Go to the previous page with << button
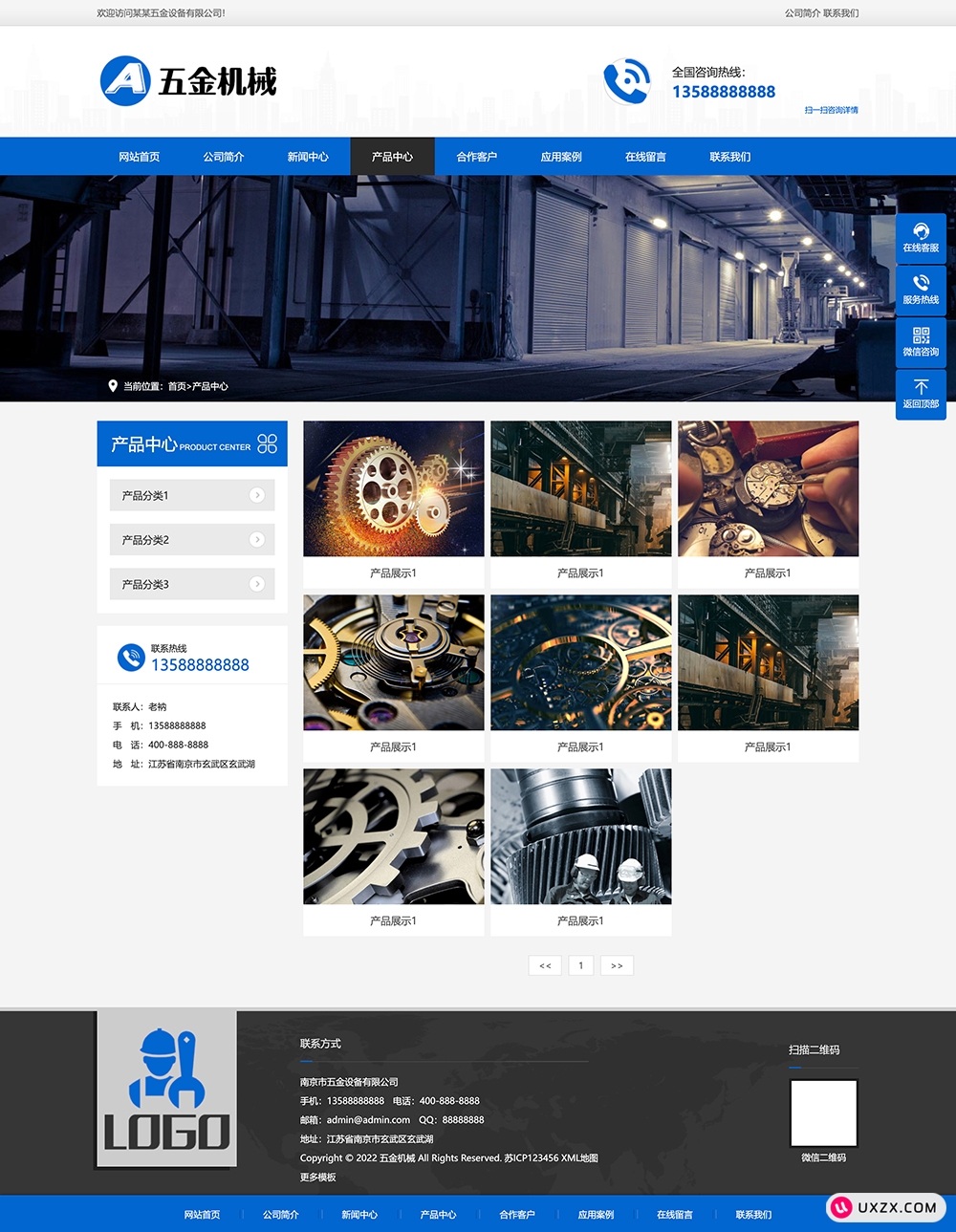 [x=545, y=965]
